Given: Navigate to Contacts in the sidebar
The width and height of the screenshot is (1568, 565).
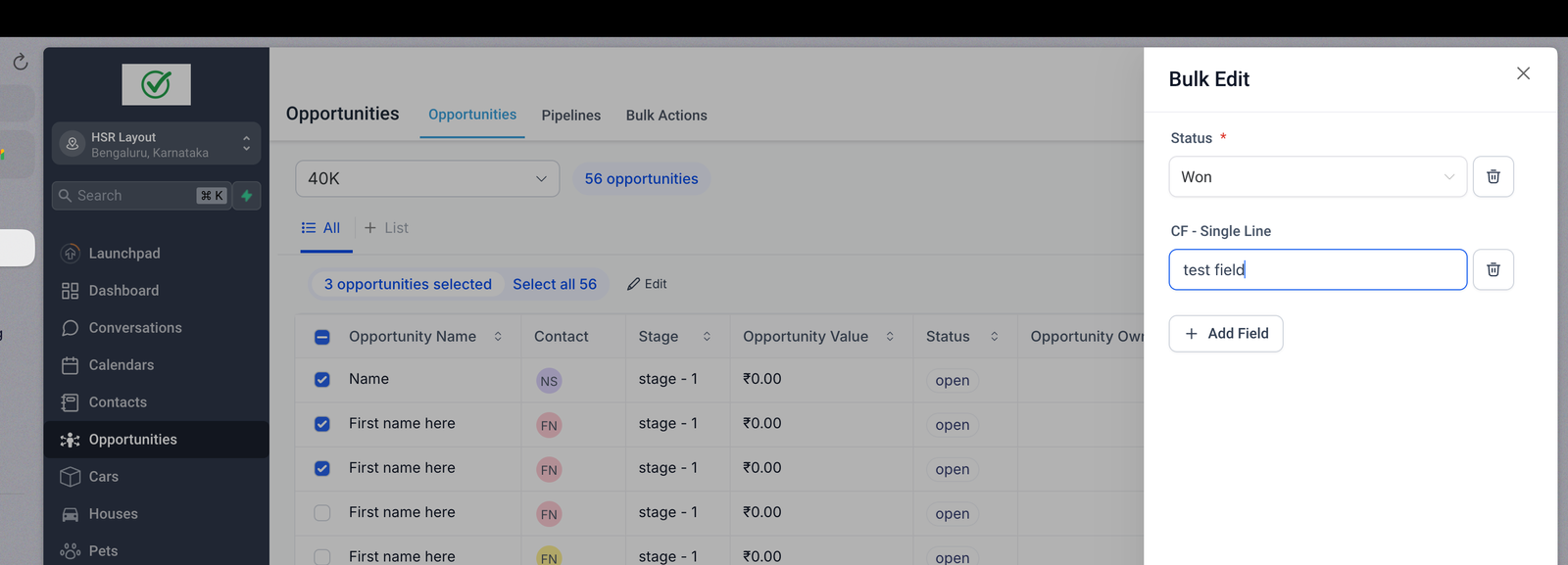Looking at the screenshot, I should (x=118, y=402).
